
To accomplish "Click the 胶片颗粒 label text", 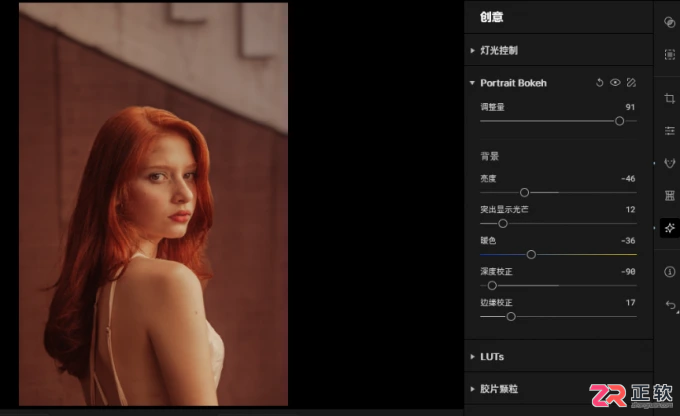I will coord(499,389).
